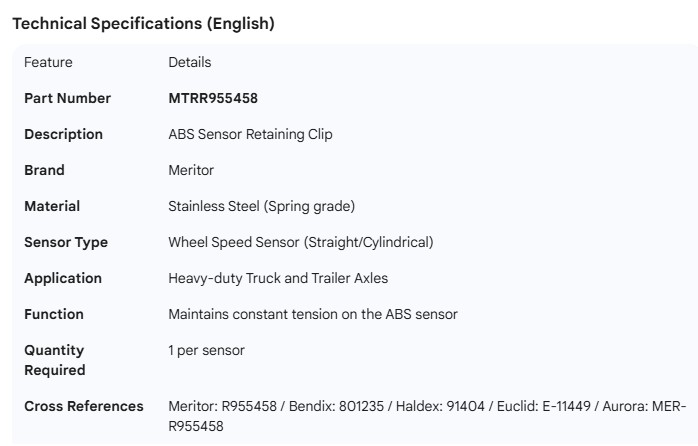Click the Feature column header
698x446 pixels.
[x=48, y=62]
